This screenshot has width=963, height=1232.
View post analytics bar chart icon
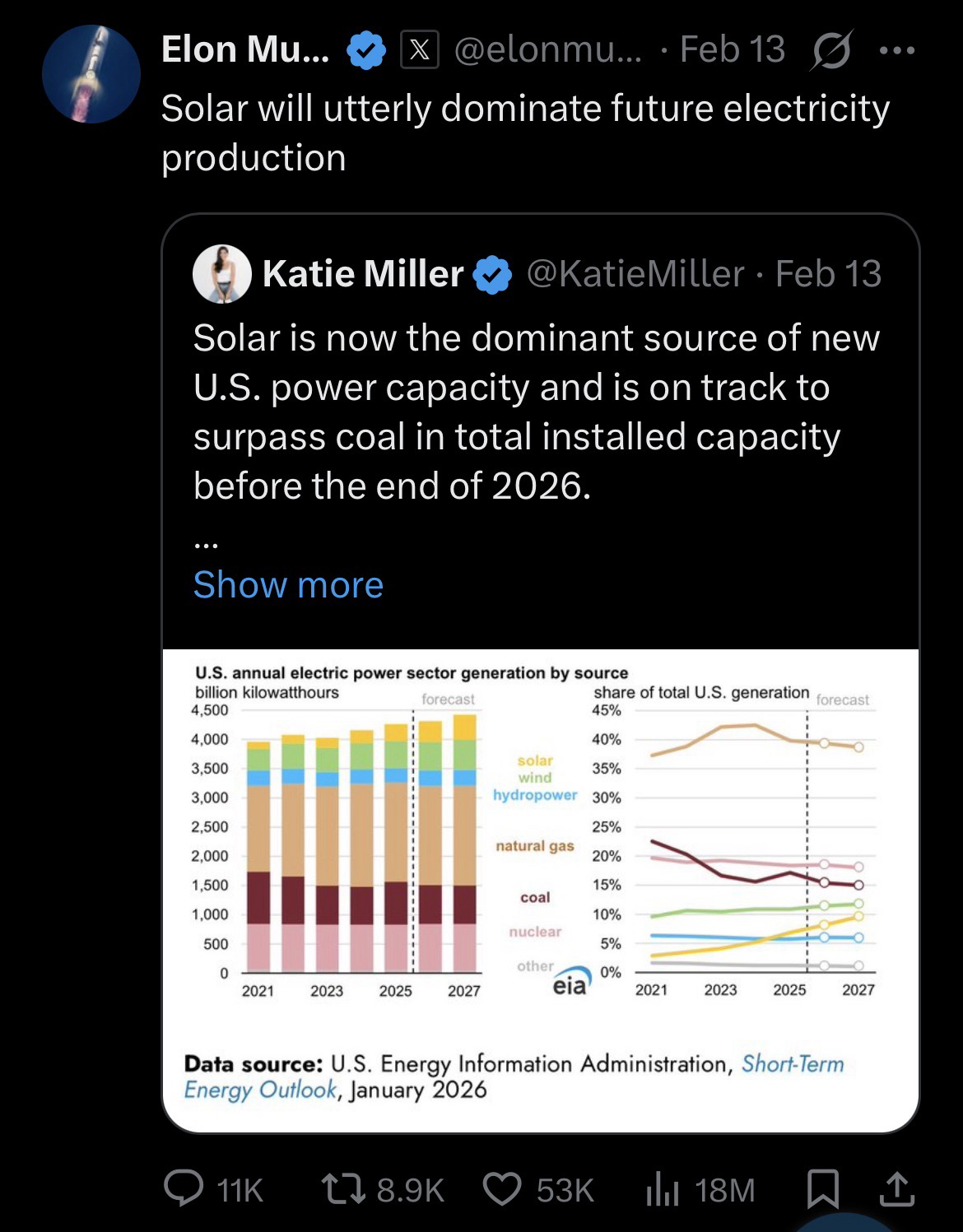662,1190
